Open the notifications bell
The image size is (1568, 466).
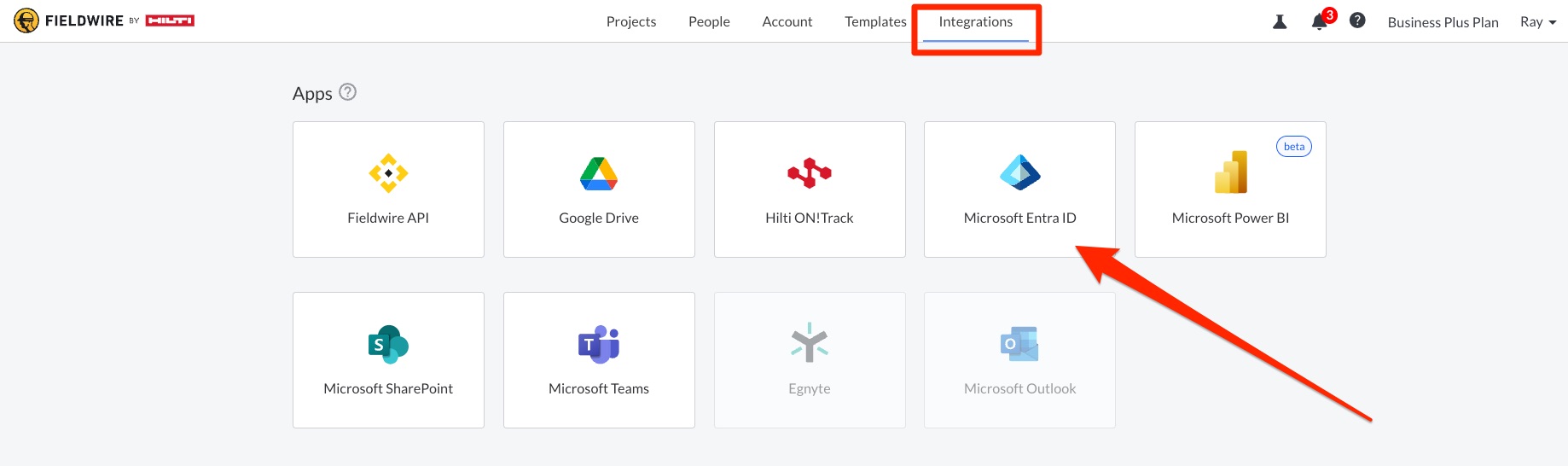point(1319,22)
